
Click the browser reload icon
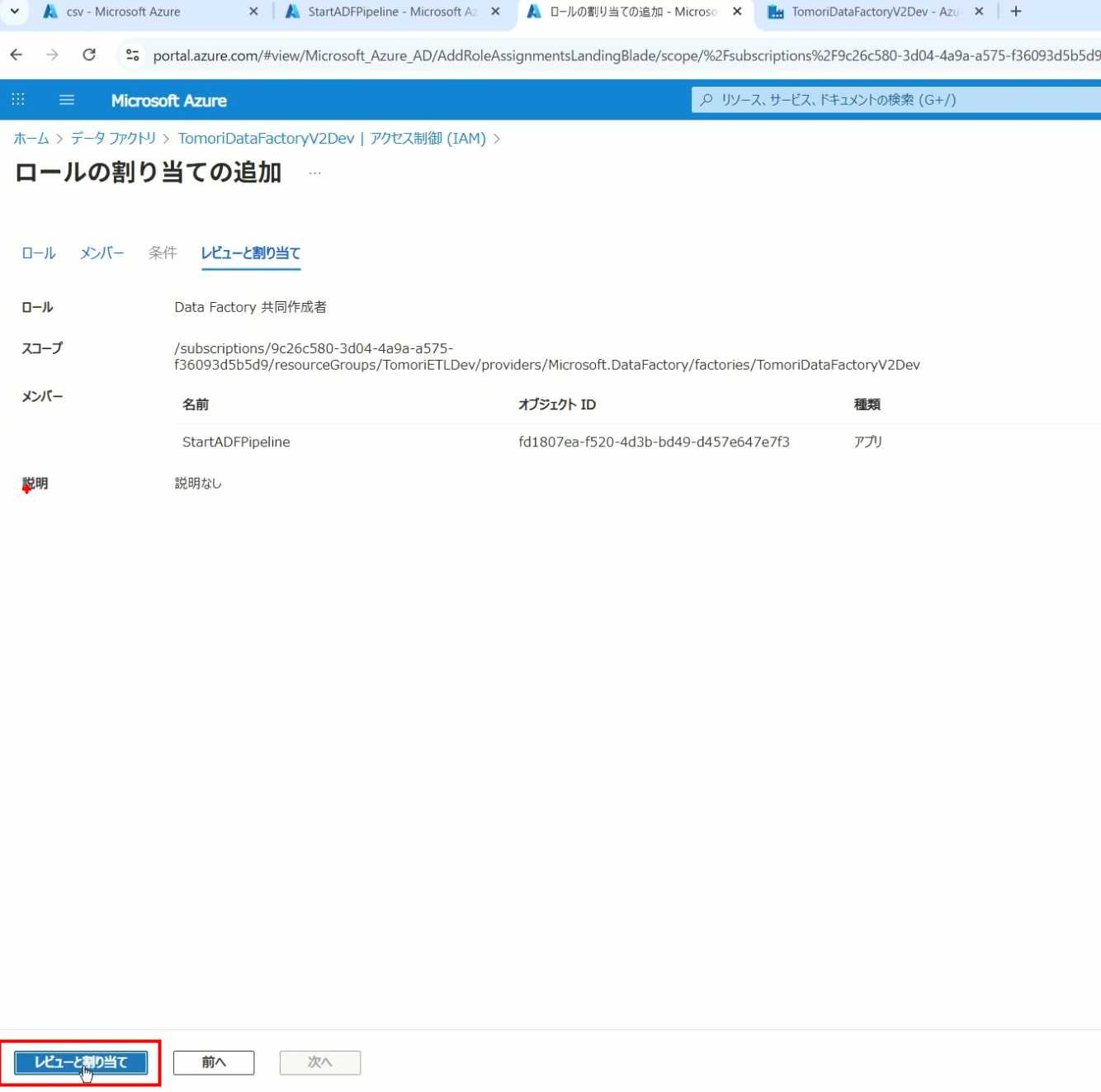89,55
